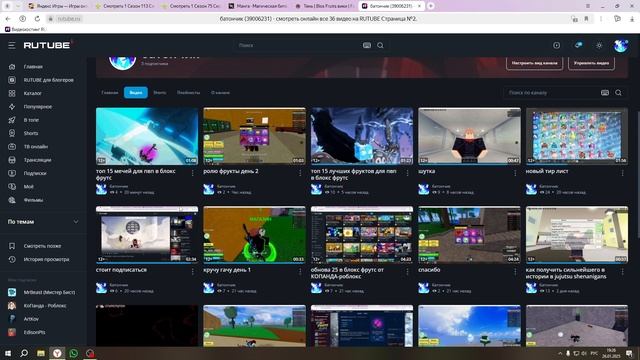
Task: Click the top search magnifier icon
Action: pyautogui.click(x=380, y=45)
